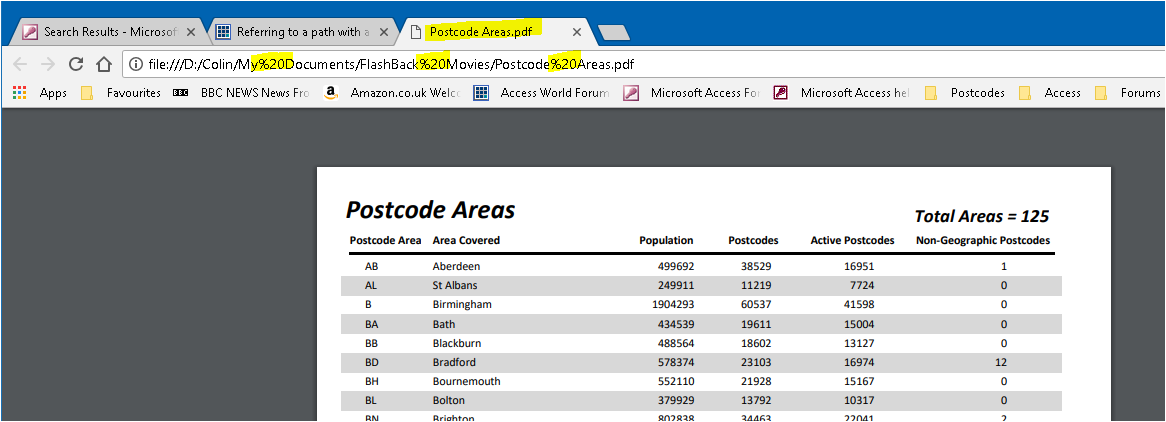The image size is (1166, 422).
Task: Open the Favourites bookmark folder
Action: (x=121, y=93)
